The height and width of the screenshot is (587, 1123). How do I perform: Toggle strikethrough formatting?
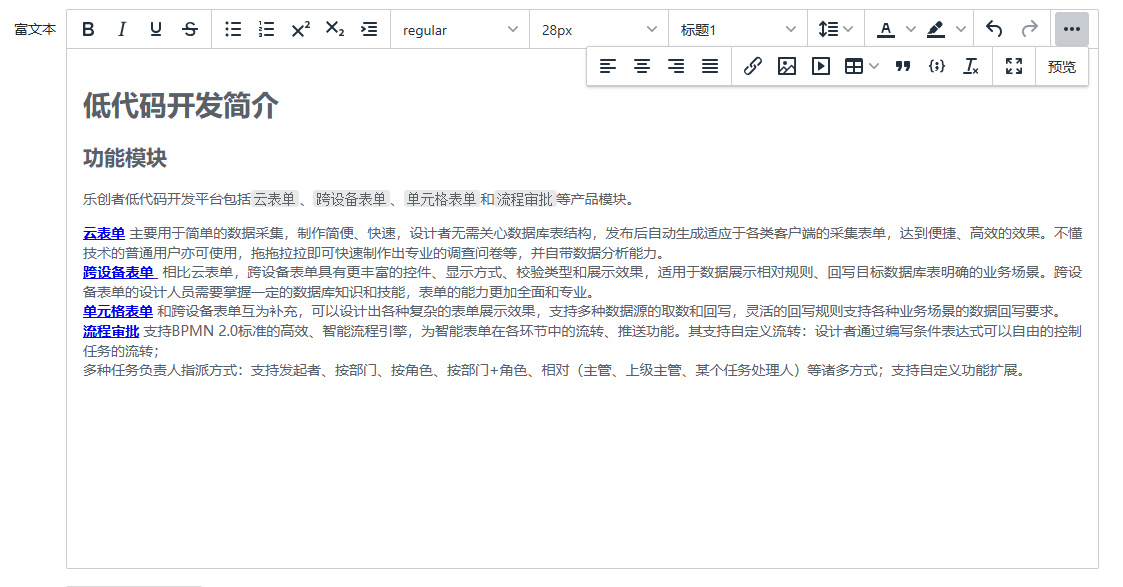tap(190, 30)
